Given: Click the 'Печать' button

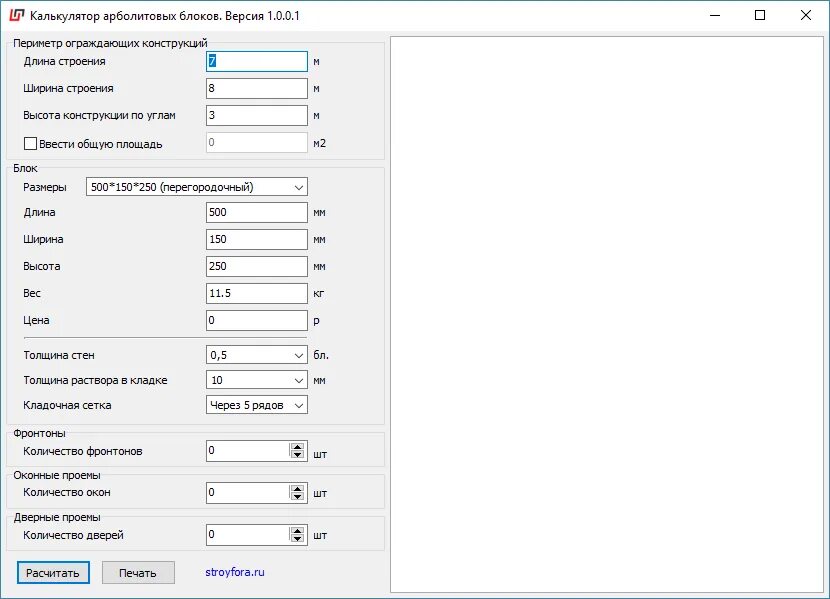Looking at the screenshot, I should pyautogui.click(x=138, y=573).
